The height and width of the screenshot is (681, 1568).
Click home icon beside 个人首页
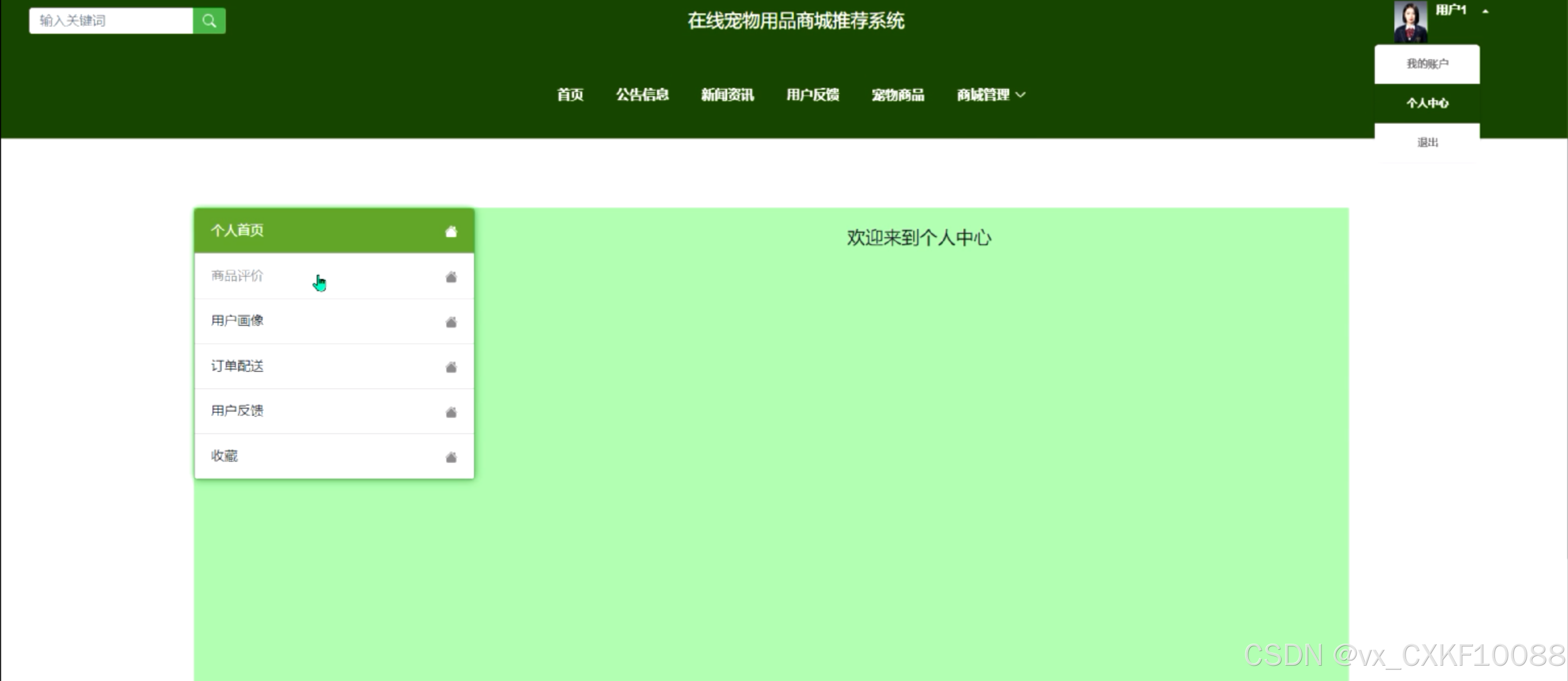451,231
